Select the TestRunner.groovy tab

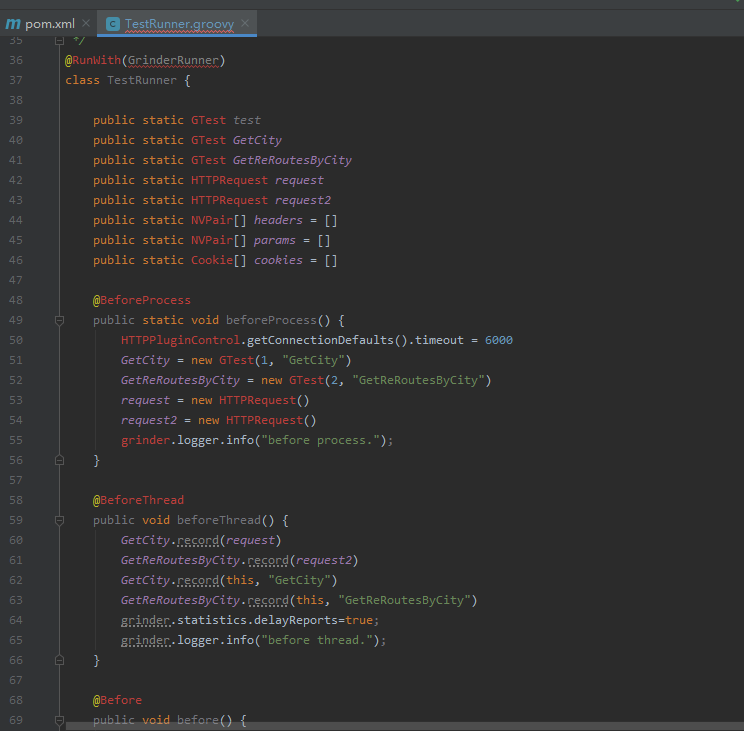coord(180,23)
